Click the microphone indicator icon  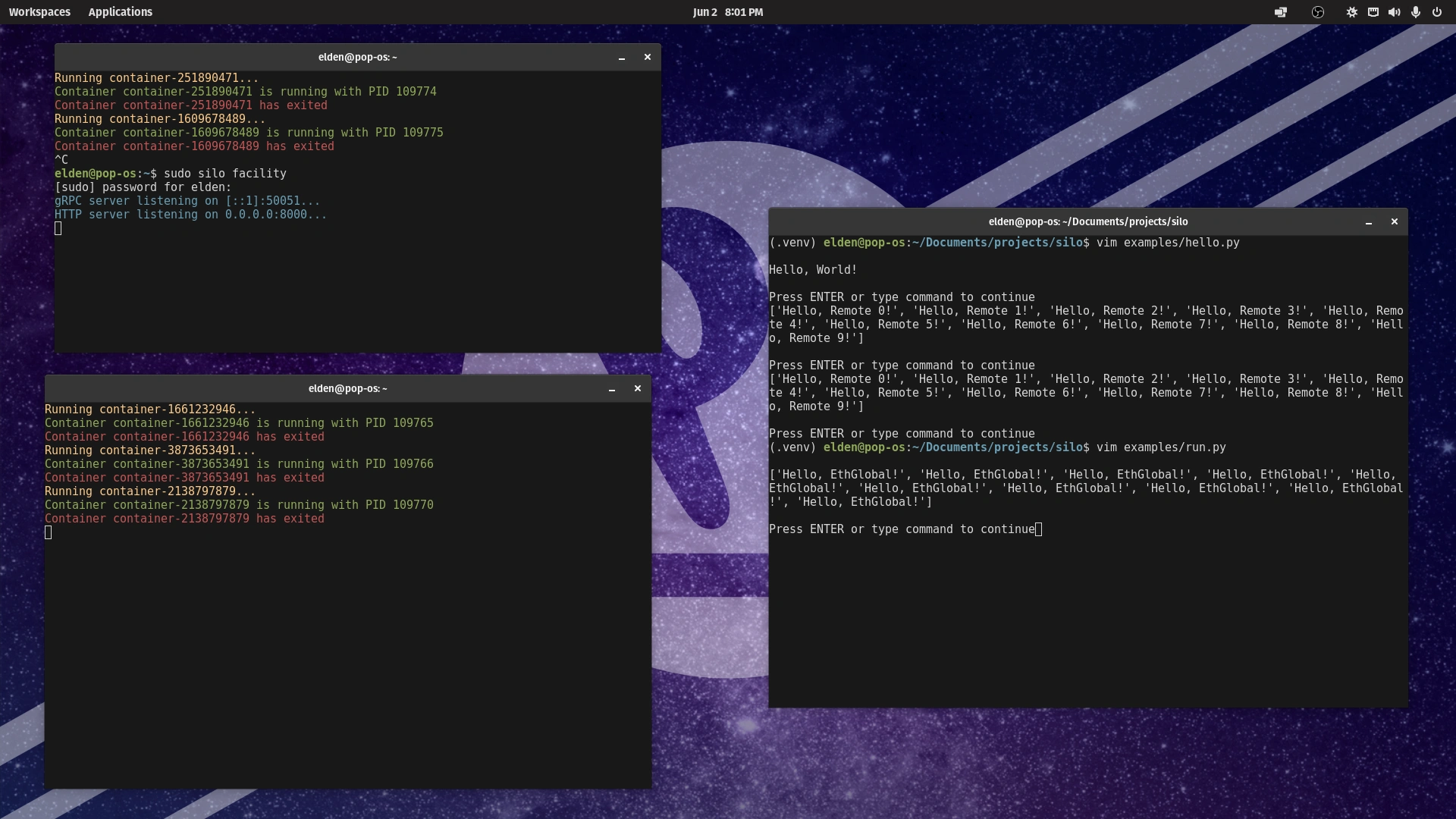(1415, 12)
